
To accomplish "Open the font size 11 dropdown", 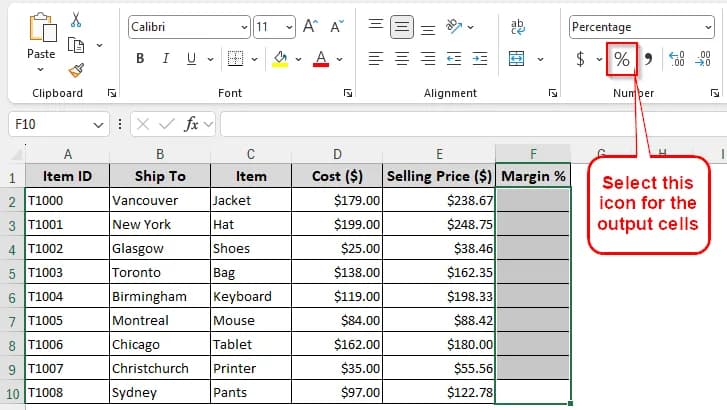I will click(x=289, y=27).
